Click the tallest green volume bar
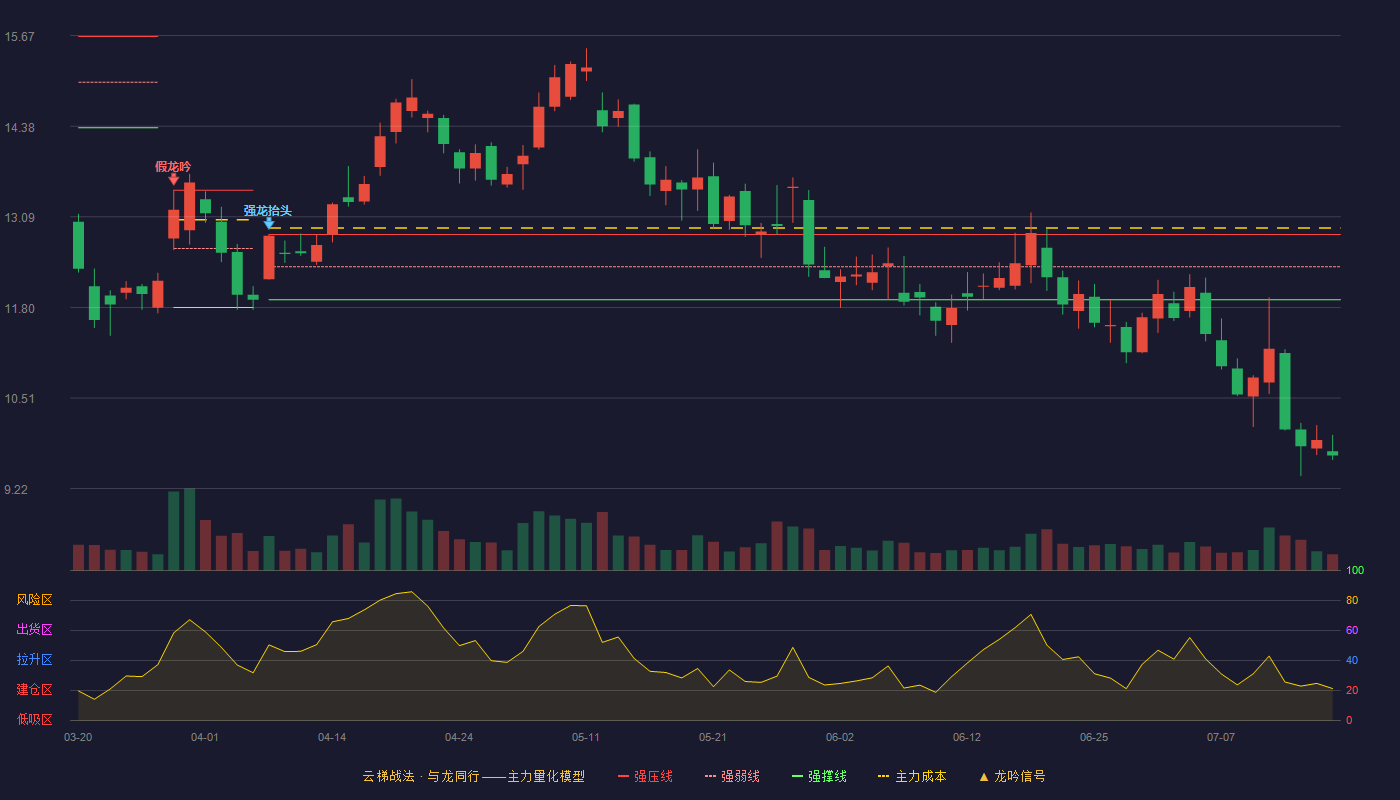 [189, 529]
